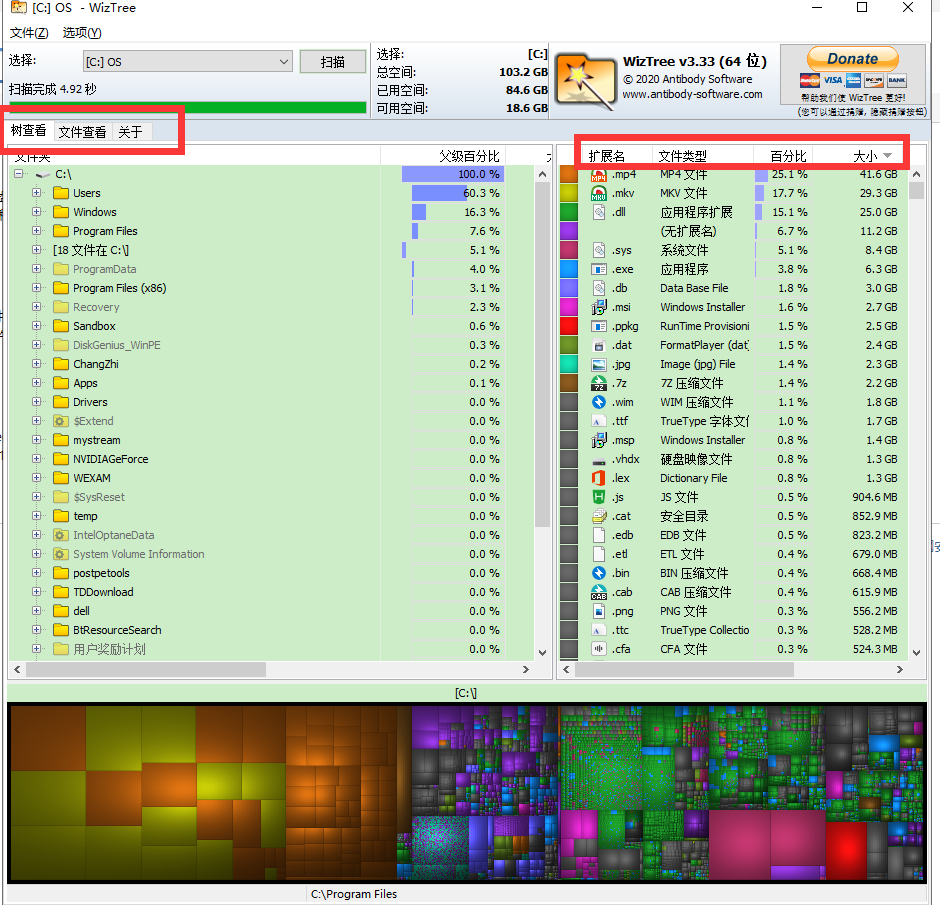This screenshot has height=905, width=940.
Task: Expand the Windows folder tree node
Action: coord(37,212)
